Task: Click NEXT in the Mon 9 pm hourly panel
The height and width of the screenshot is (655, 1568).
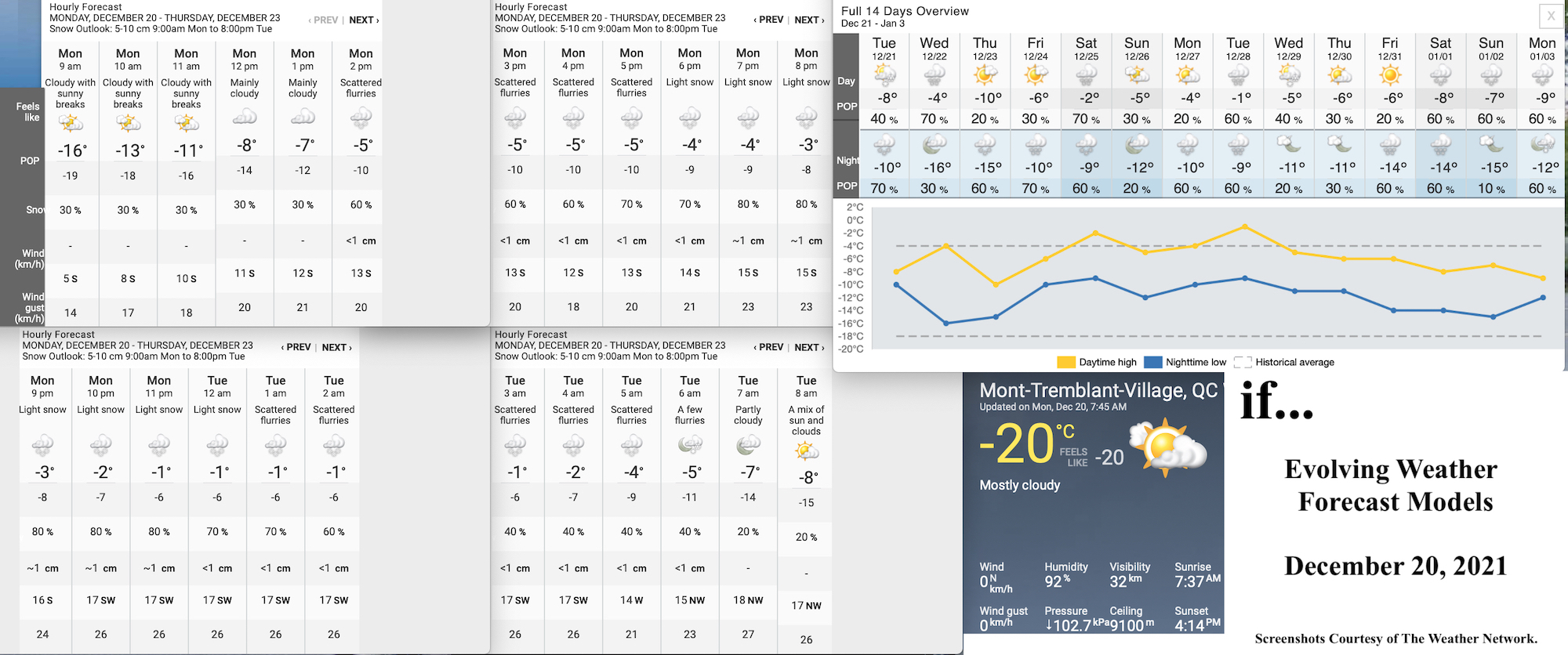Action: tap(336, 347)
